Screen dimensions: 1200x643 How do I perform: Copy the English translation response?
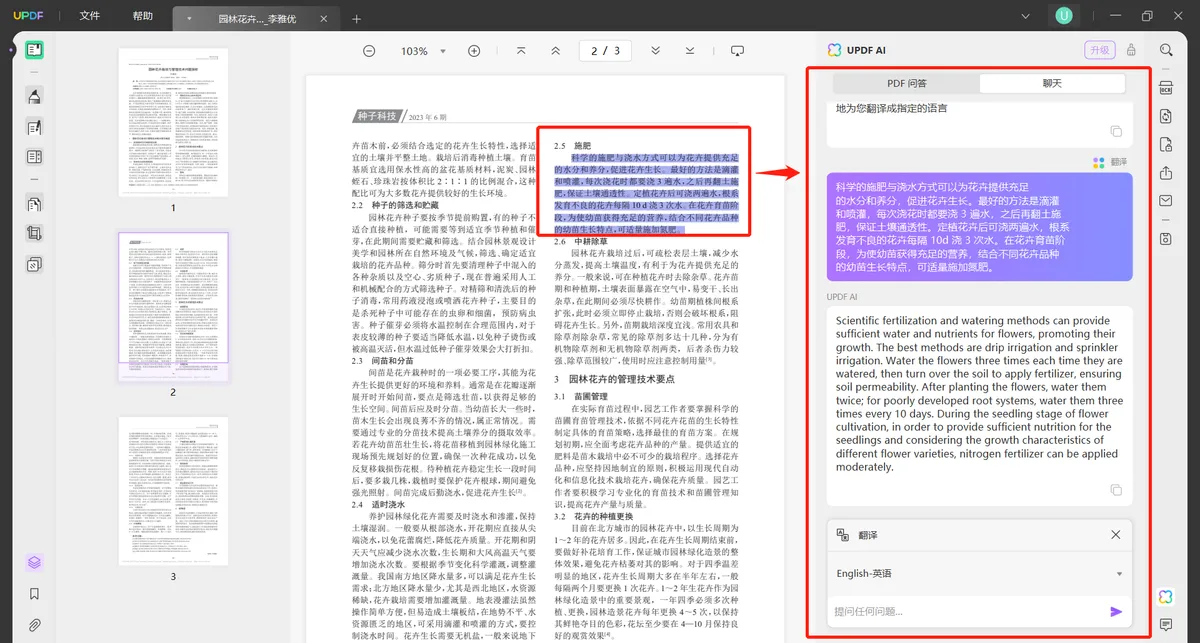(1116, 490)
